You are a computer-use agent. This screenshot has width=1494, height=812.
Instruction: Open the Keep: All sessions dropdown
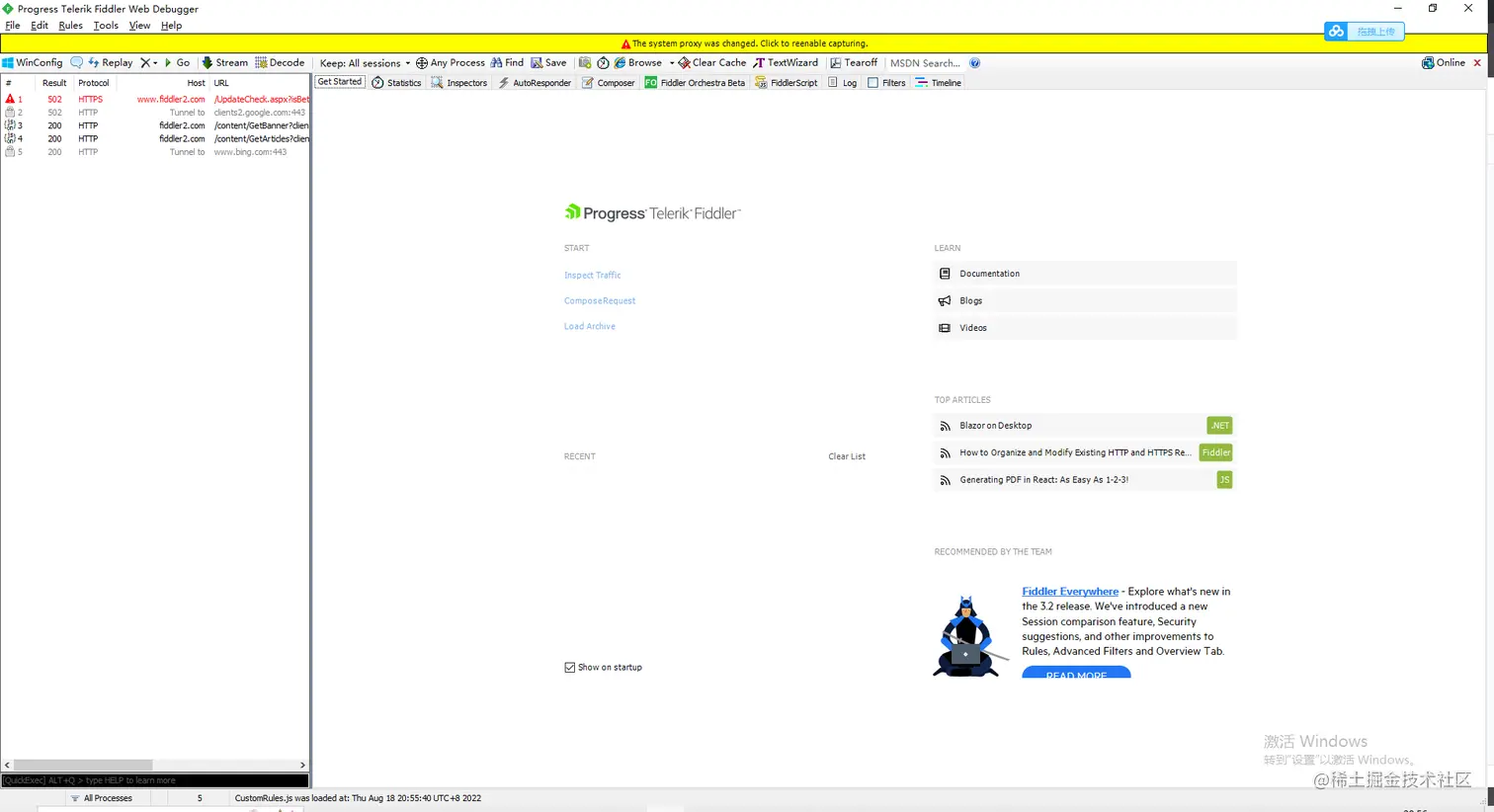[x=365, y=63]
